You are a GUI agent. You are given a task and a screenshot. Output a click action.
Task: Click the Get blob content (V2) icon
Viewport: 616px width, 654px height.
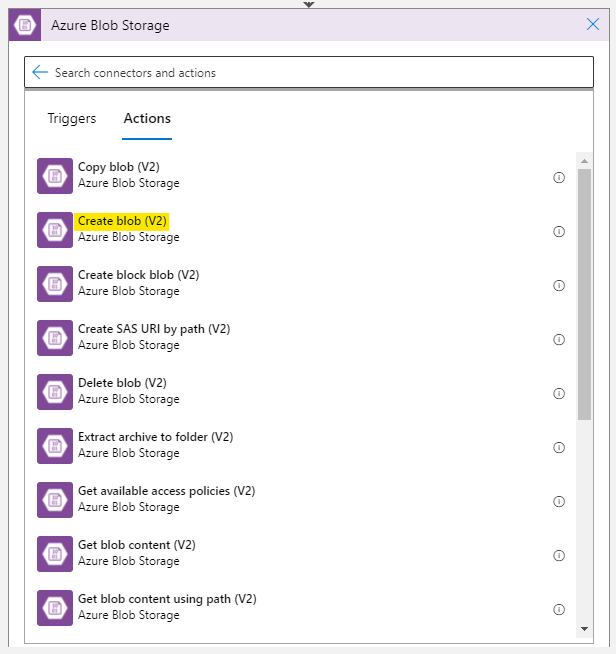click(x=55, y=554)
